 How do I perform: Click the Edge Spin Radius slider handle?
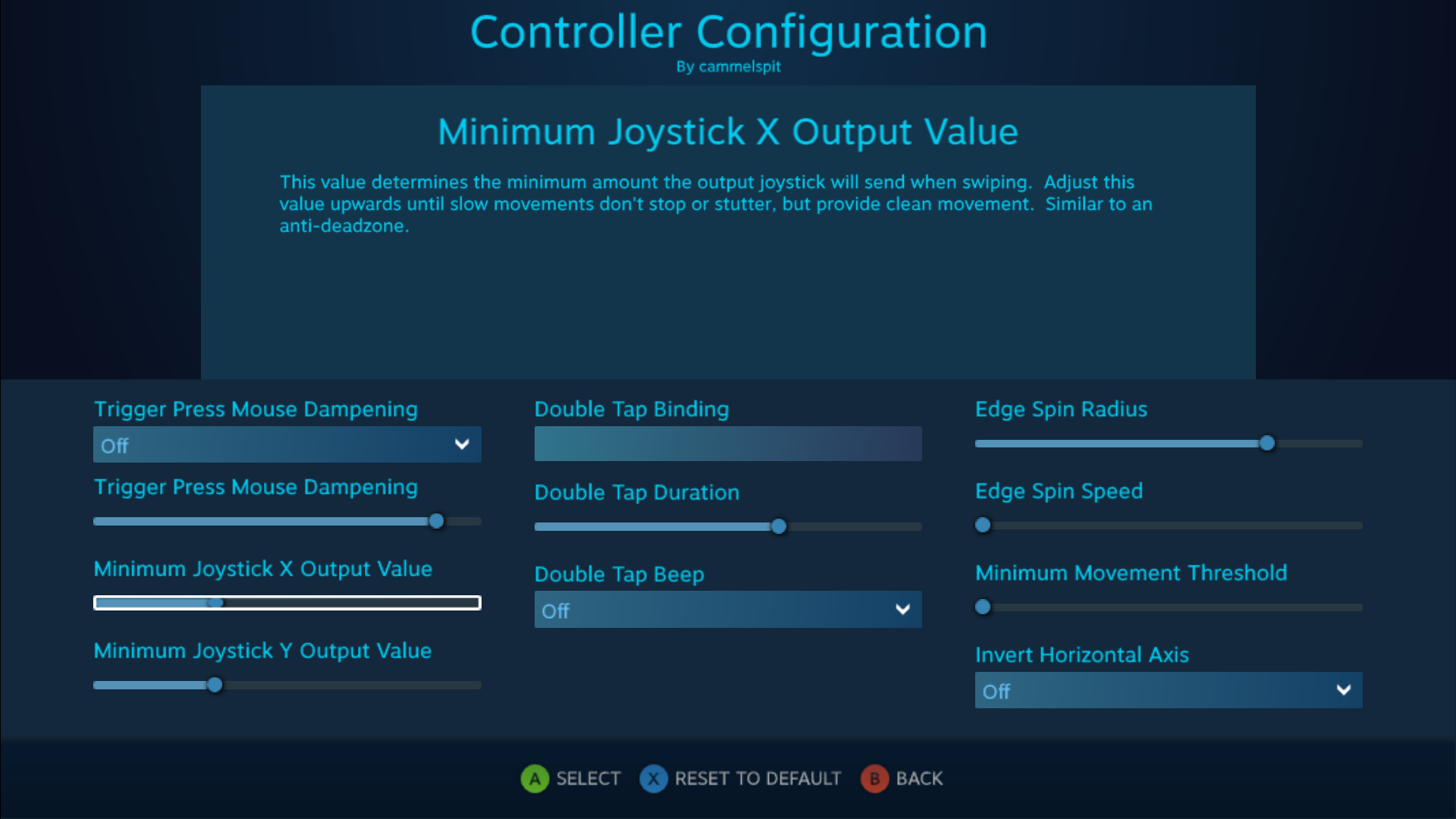(1267, 444)
